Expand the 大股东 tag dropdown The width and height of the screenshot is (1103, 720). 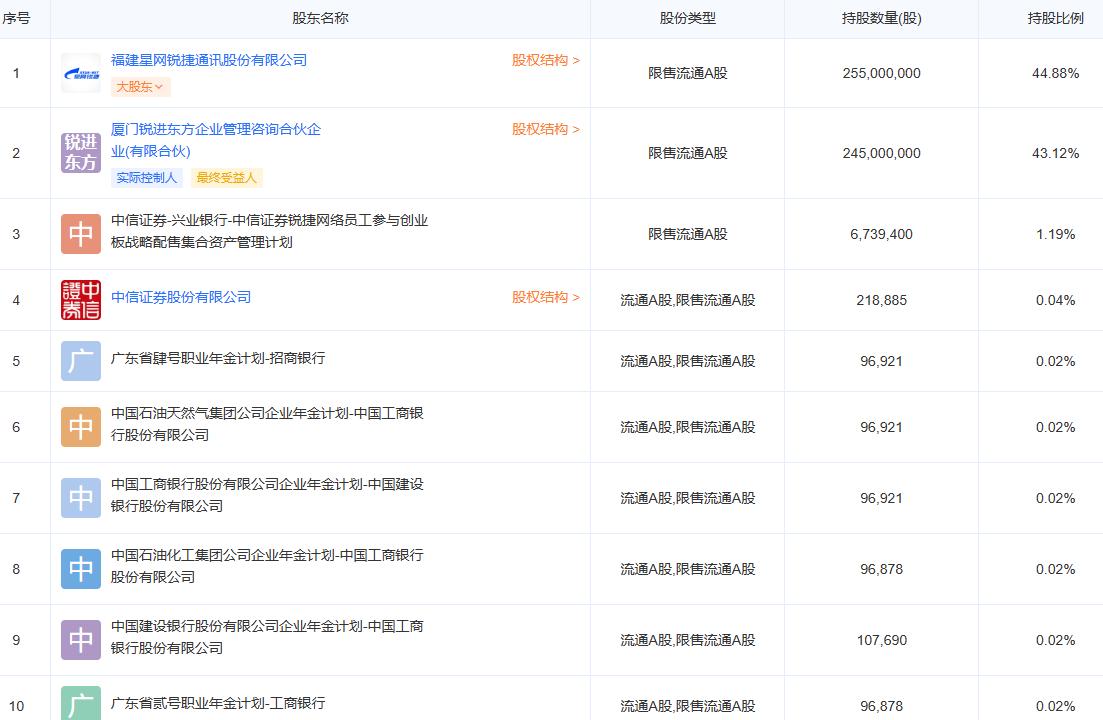pyautogui.click(x=141, y=86)
